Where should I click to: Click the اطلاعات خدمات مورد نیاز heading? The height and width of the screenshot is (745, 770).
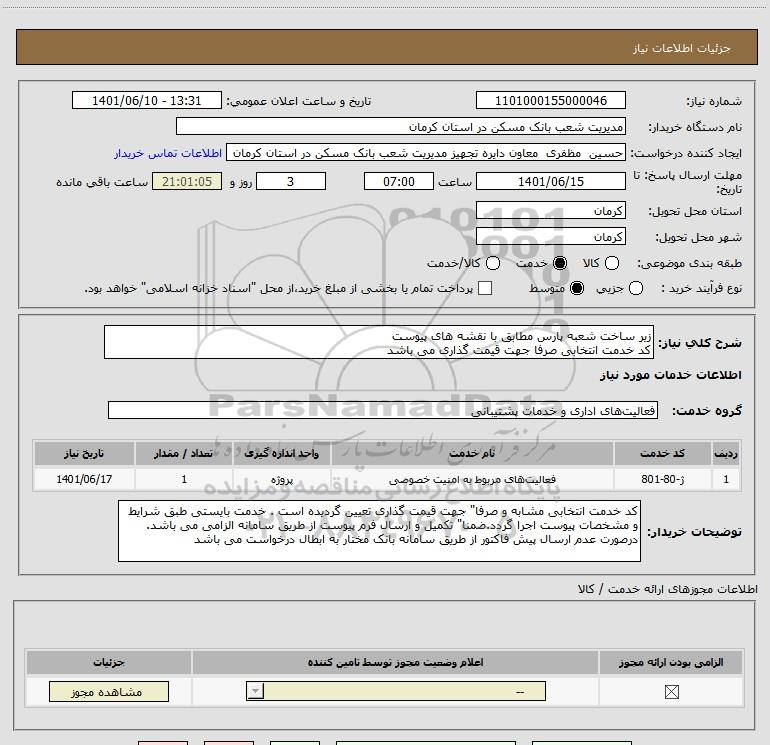click(670, 375)
